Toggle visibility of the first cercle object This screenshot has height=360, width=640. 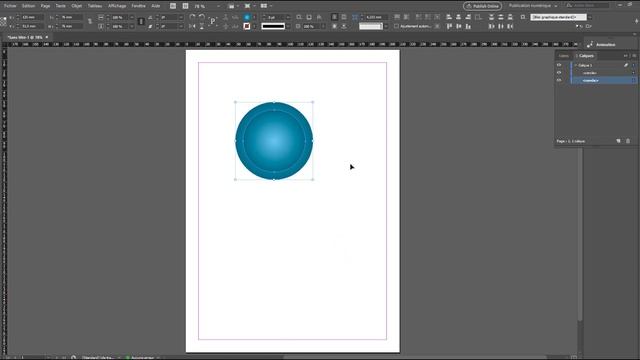559,73
